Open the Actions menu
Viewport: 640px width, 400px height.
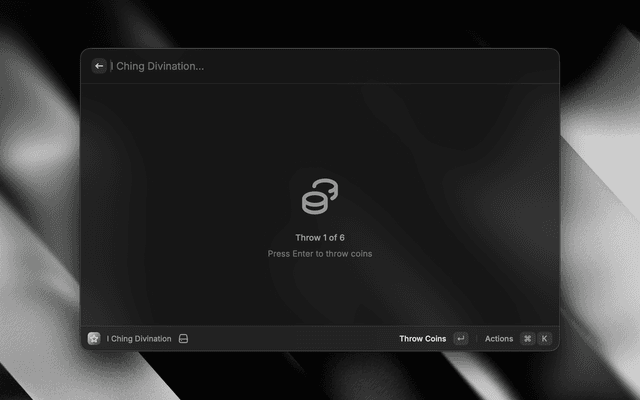[x=499, y=339]
